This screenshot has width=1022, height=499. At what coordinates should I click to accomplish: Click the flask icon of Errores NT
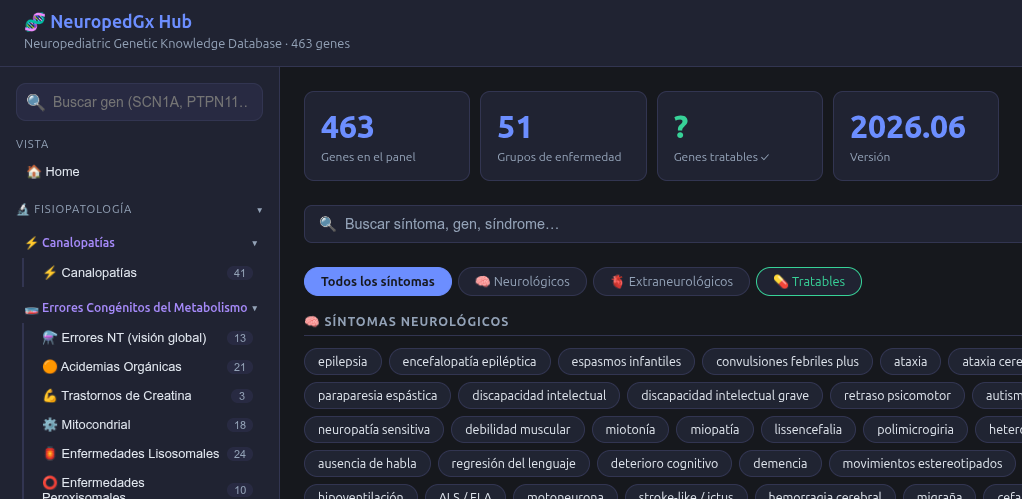50,338
